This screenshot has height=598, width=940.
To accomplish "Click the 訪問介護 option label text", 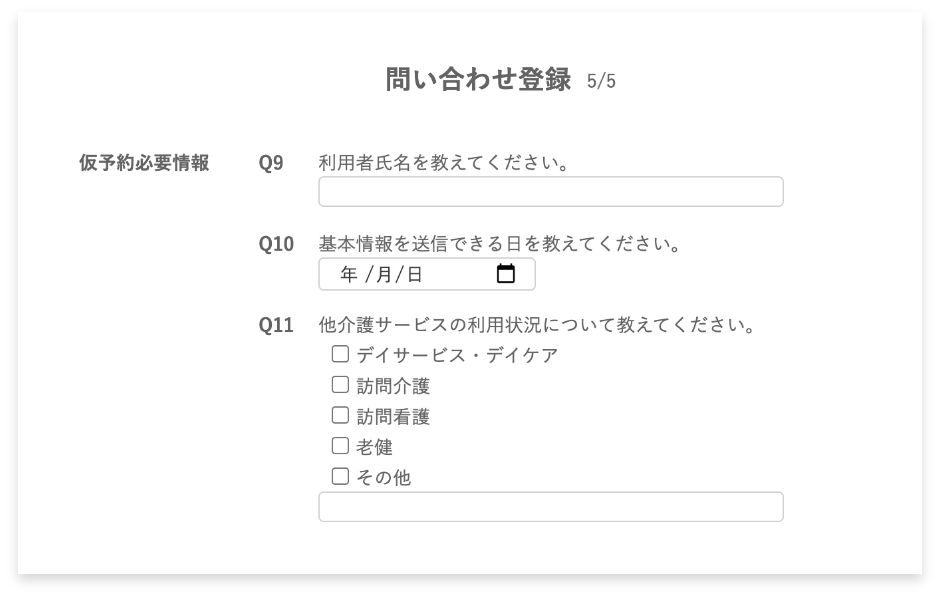I will (x=393, y=386).
